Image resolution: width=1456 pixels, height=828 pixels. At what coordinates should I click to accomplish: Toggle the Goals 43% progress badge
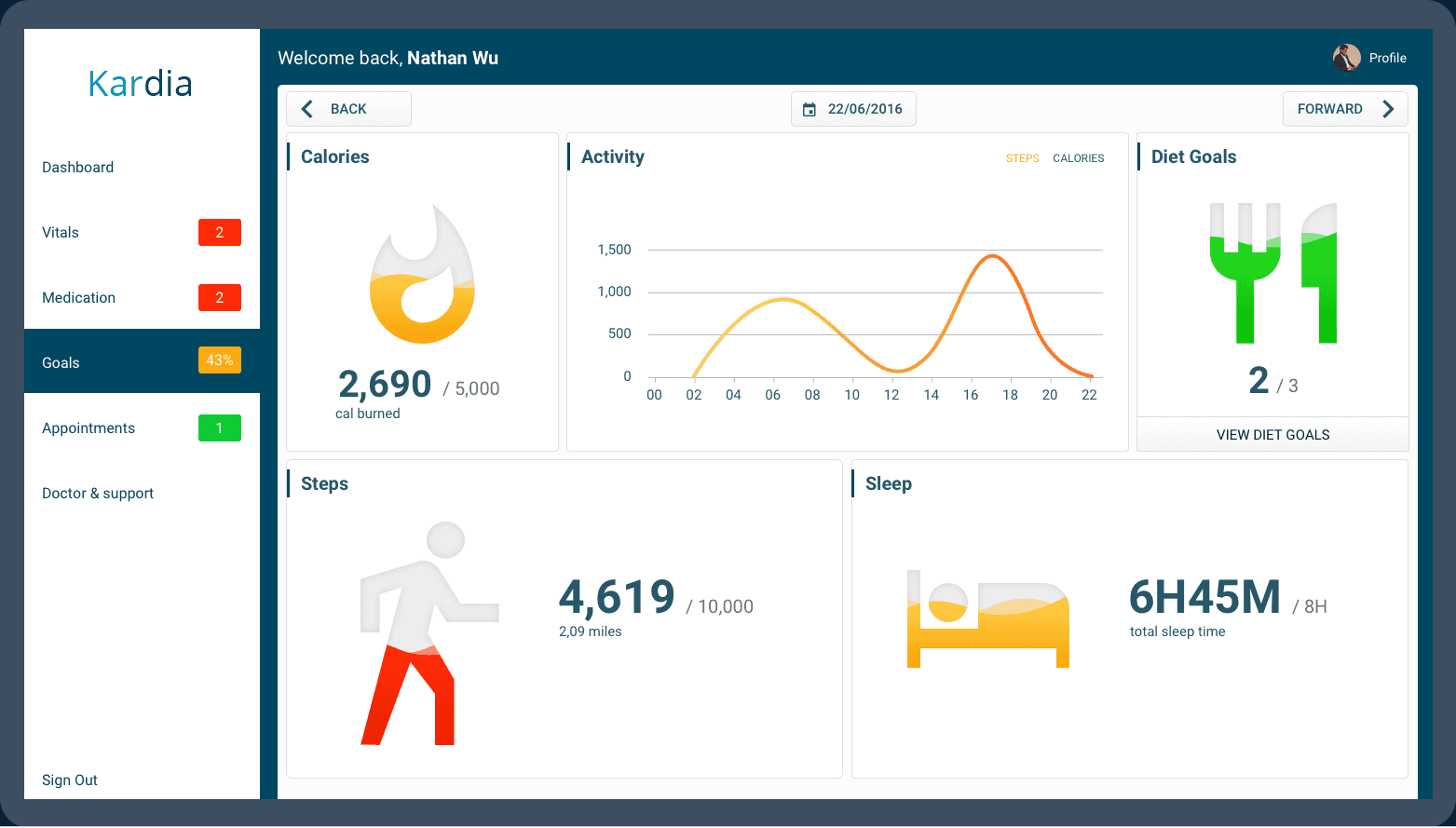pyautogui.click(x=219, y=360)
